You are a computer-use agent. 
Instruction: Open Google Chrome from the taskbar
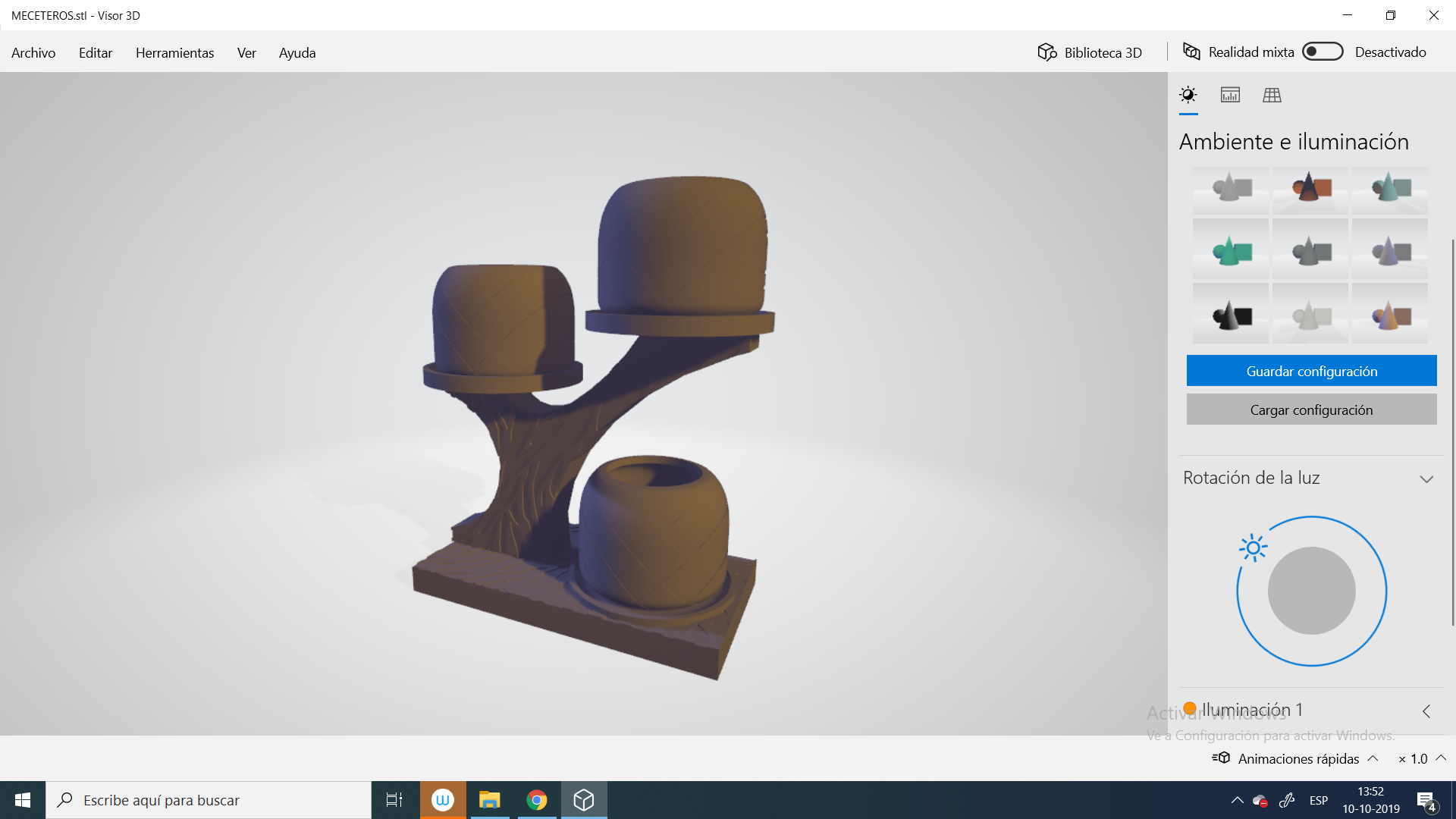coord(537,800)
